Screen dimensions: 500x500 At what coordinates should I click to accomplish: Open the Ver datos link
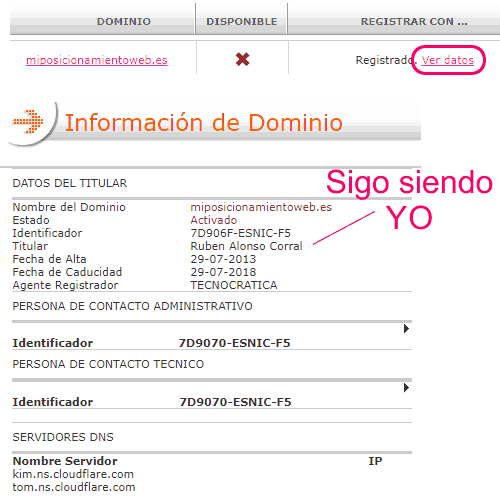(x=448, y=60)
